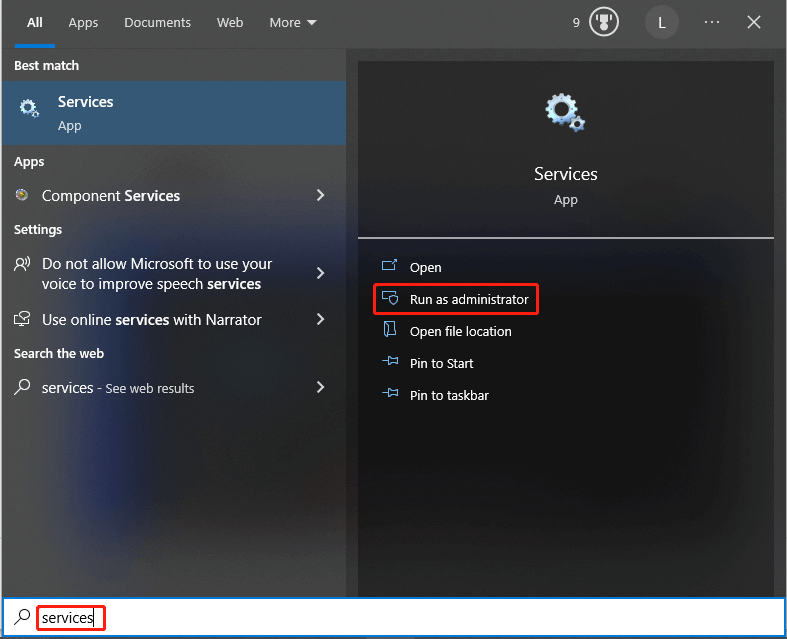
Task: Click the Best match heading
Action: pos(46,66)
